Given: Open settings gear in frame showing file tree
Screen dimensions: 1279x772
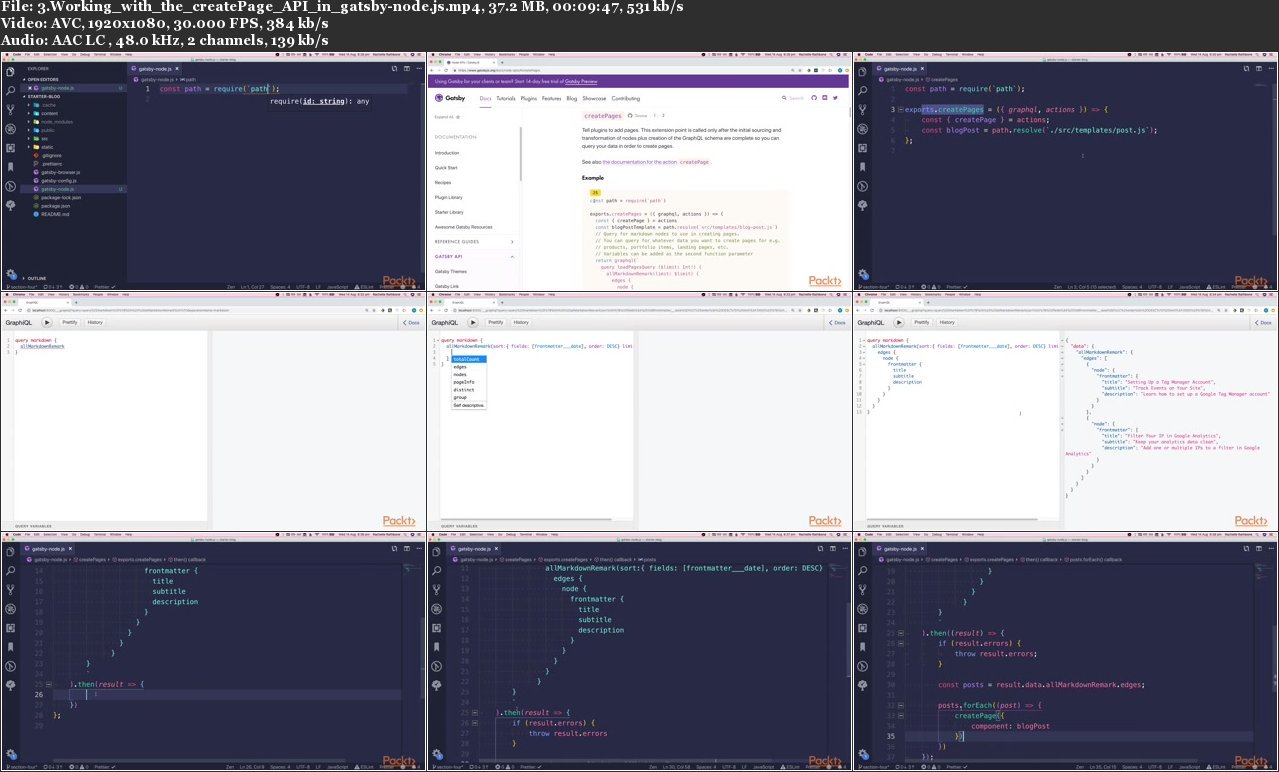Looking at the screenshot, I should pyautogui.click(x=11, y=273).
